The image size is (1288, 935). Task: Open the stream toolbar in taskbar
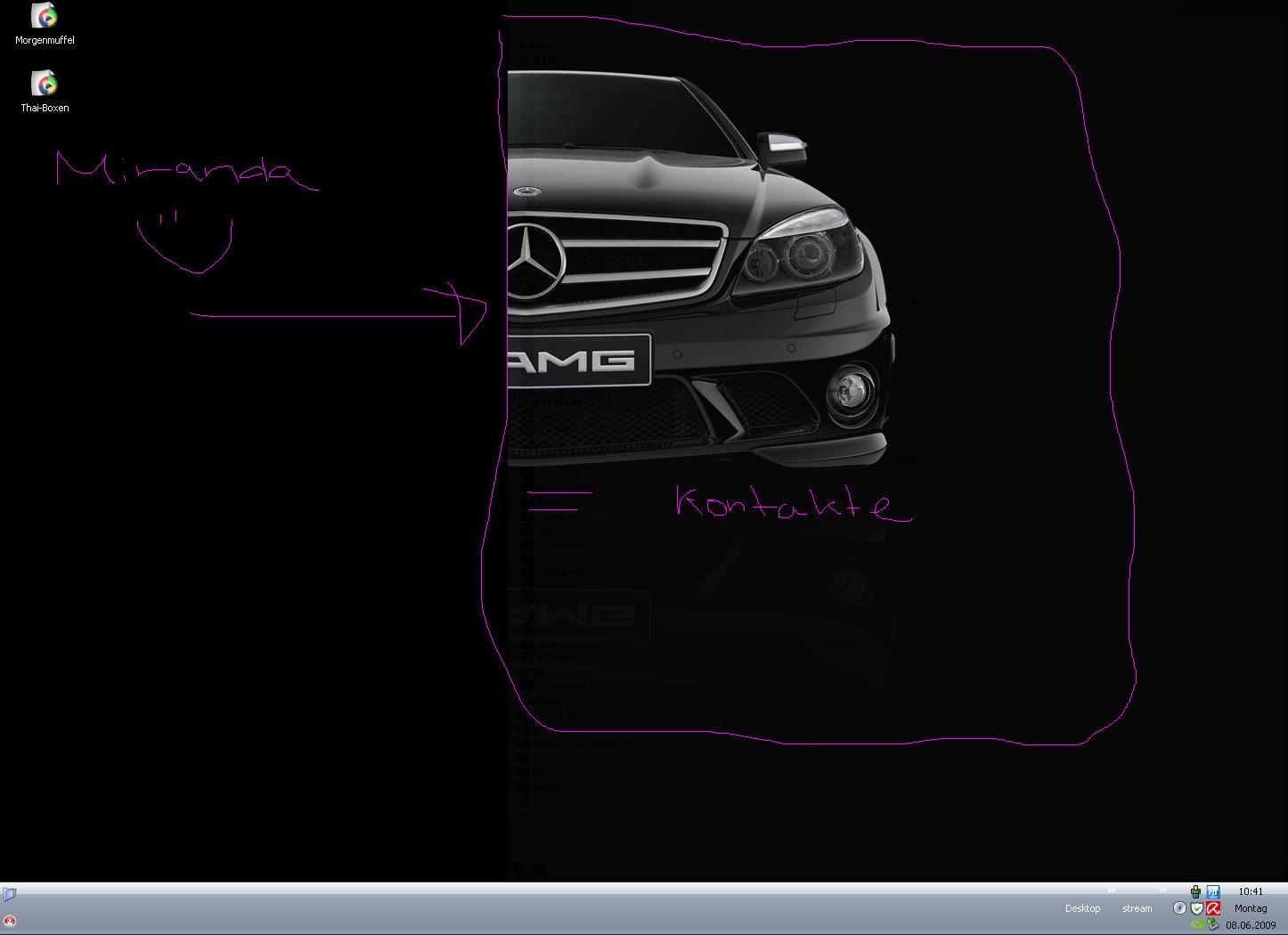(1137, 908)
